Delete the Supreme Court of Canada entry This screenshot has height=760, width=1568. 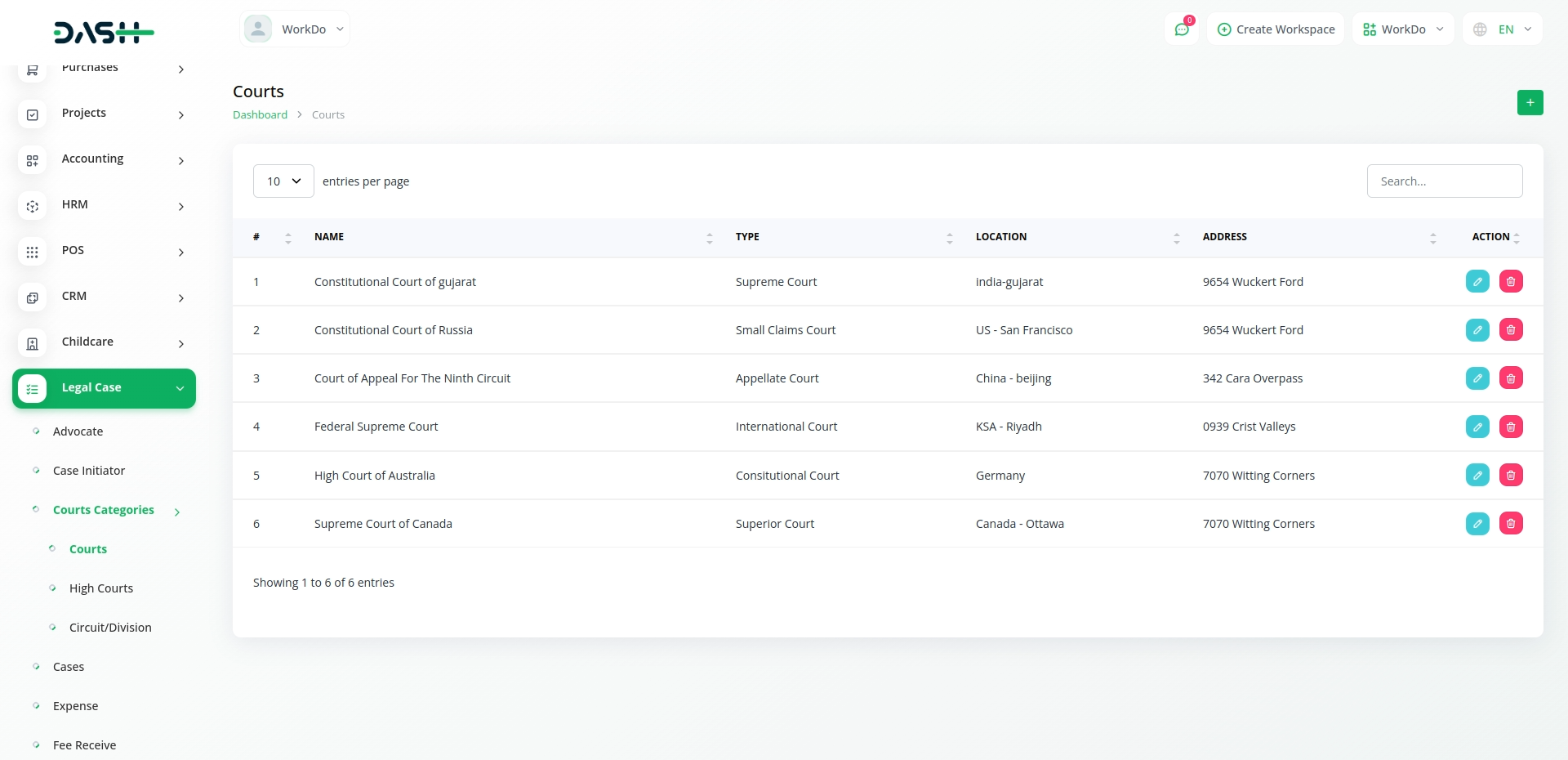pyautogui.click(x=1510, y=524)
